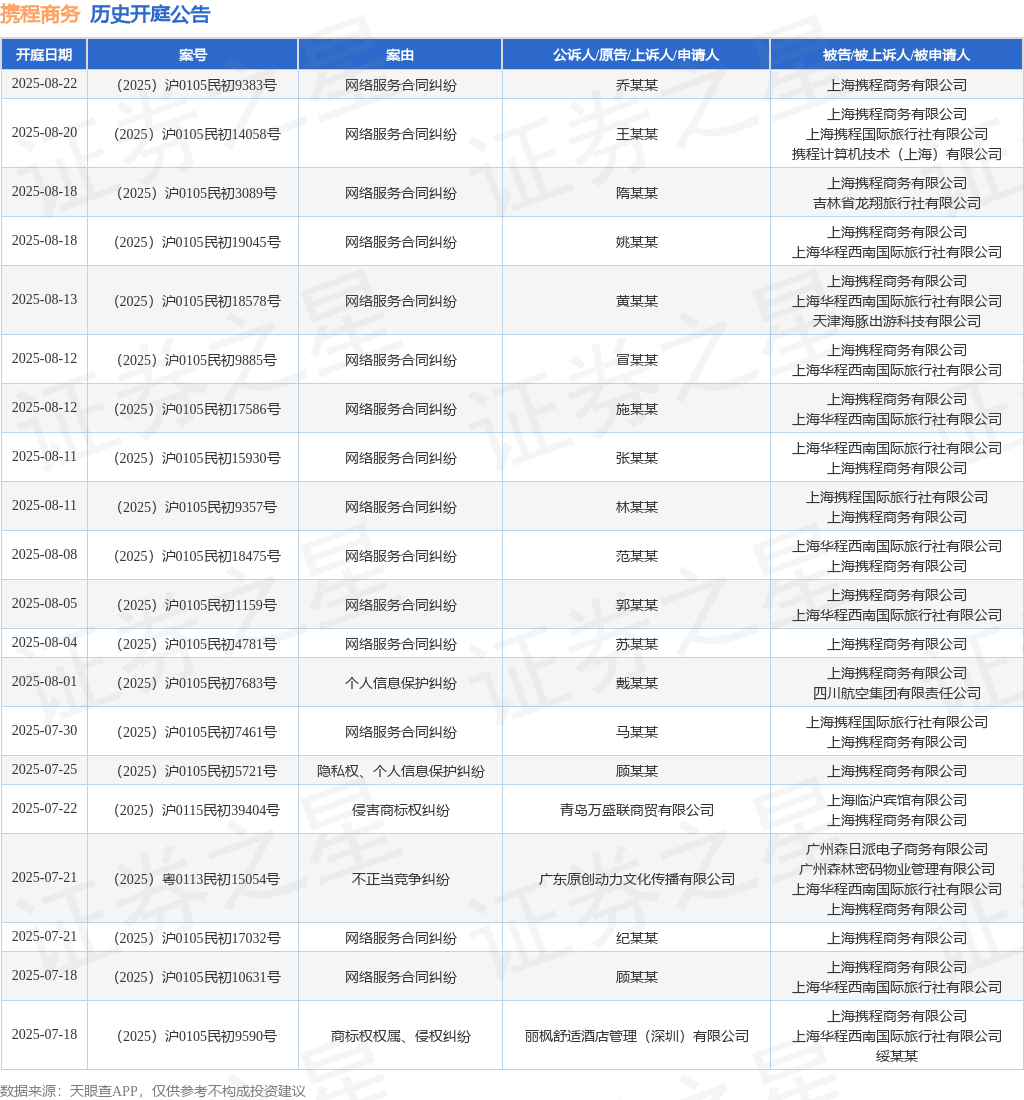Image resolution: width=1024 pixels, height=1100 pixels.
Task: Click plaintiff 马某某
Action: pos(637,733)
